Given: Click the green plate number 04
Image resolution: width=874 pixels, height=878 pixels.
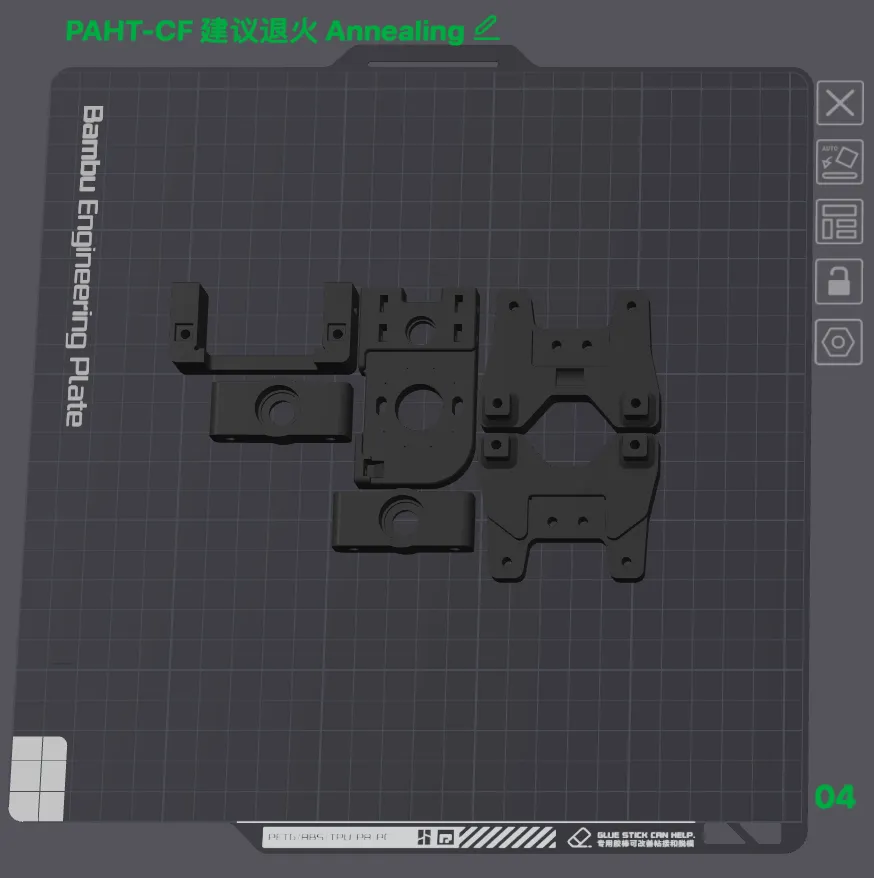Looking at the screenshot, I should 835,797.
